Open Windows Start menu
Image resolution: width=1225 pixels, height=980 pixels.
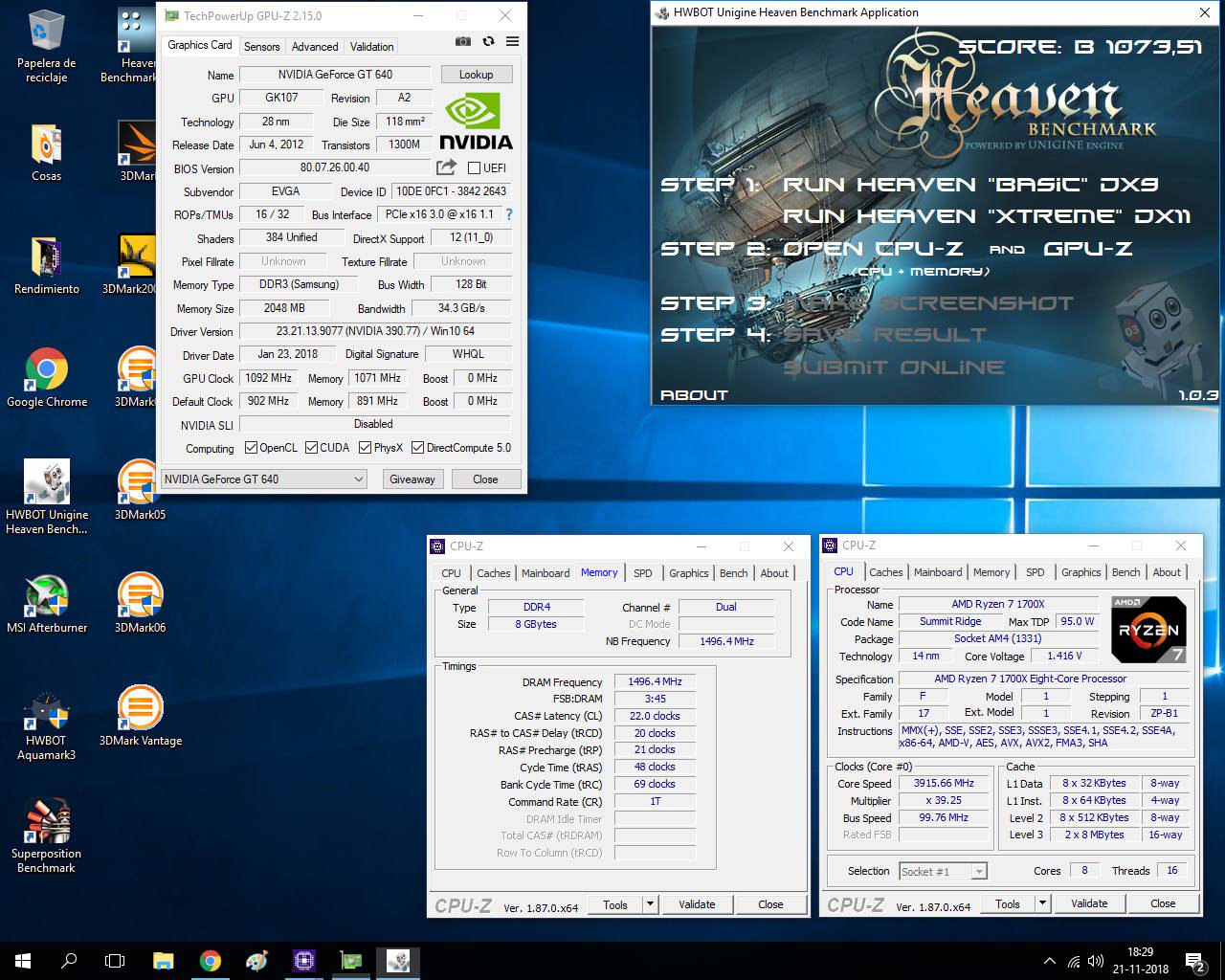coord(23,961)
